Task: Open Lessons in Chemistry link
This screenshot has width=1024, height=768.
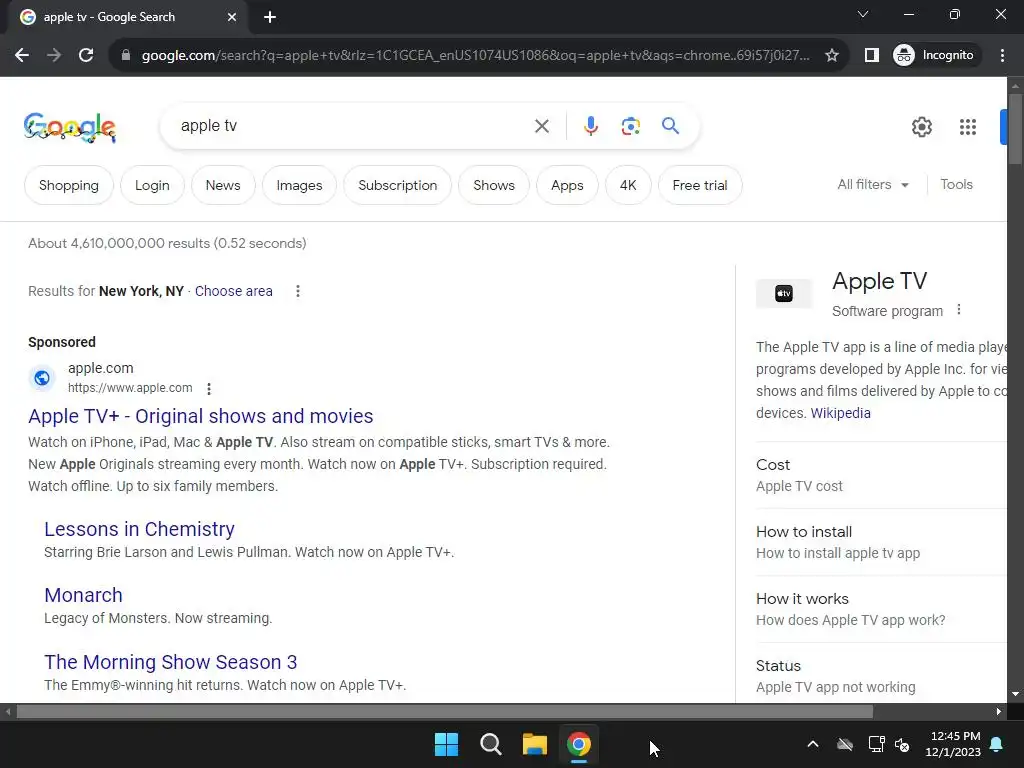Action: click(x=139, y=529)
